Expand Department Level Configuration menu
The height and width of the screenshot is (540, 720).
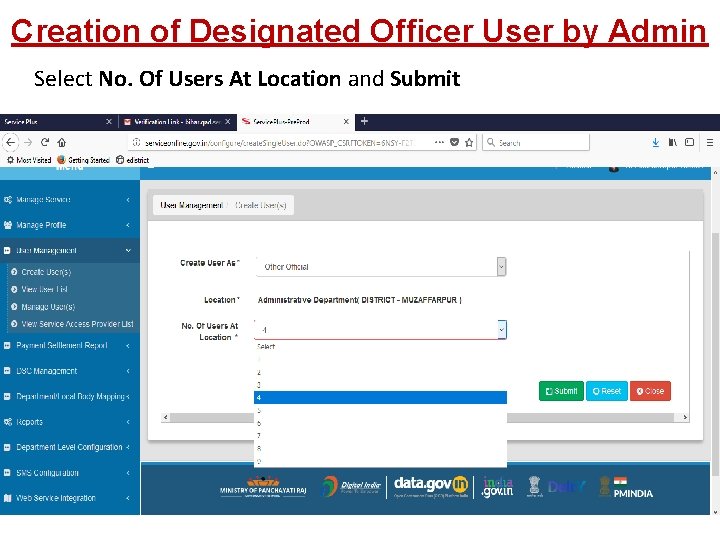tap(69, 447)
